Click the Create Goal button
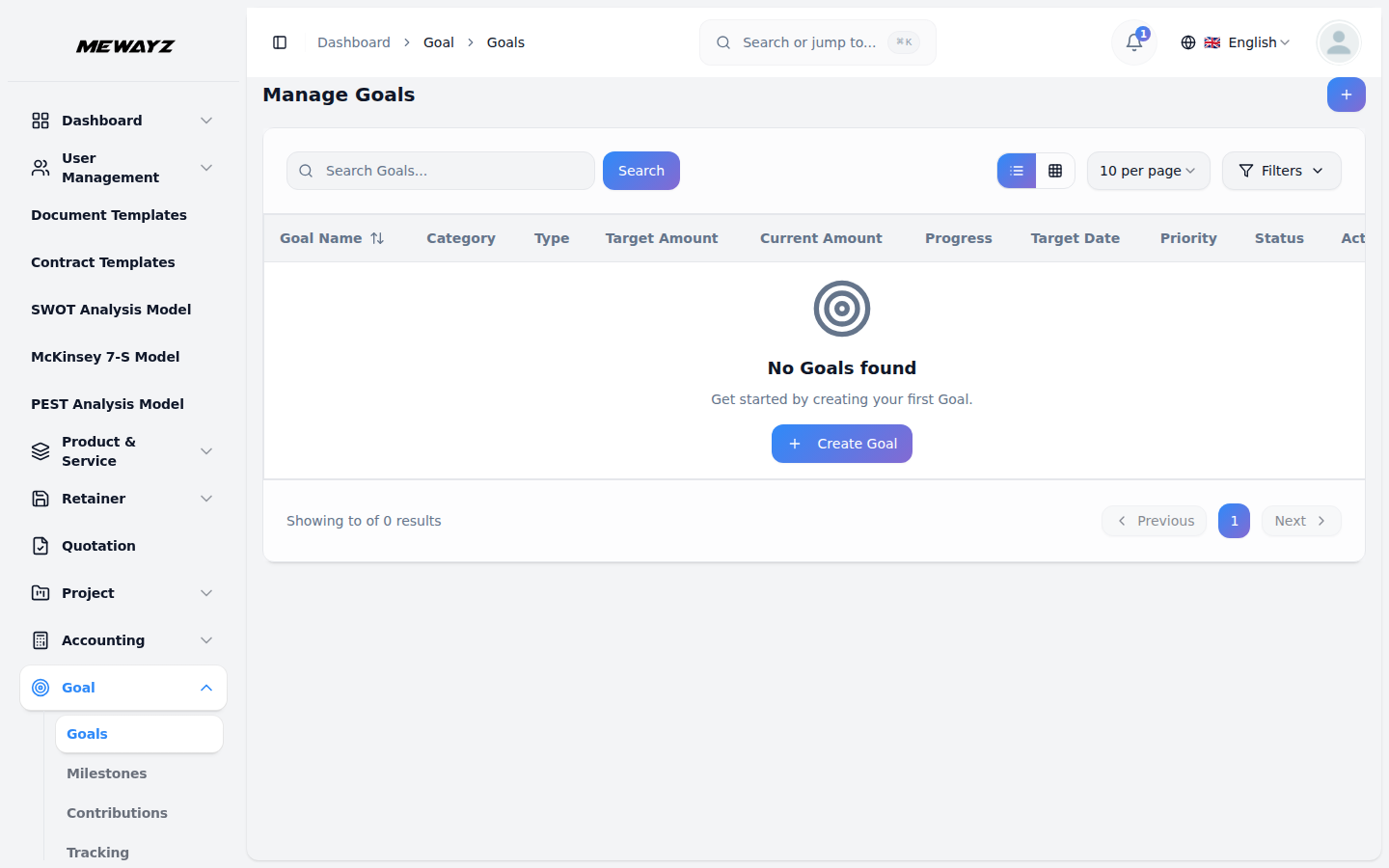1389x868 pixels. coord(841,444)
